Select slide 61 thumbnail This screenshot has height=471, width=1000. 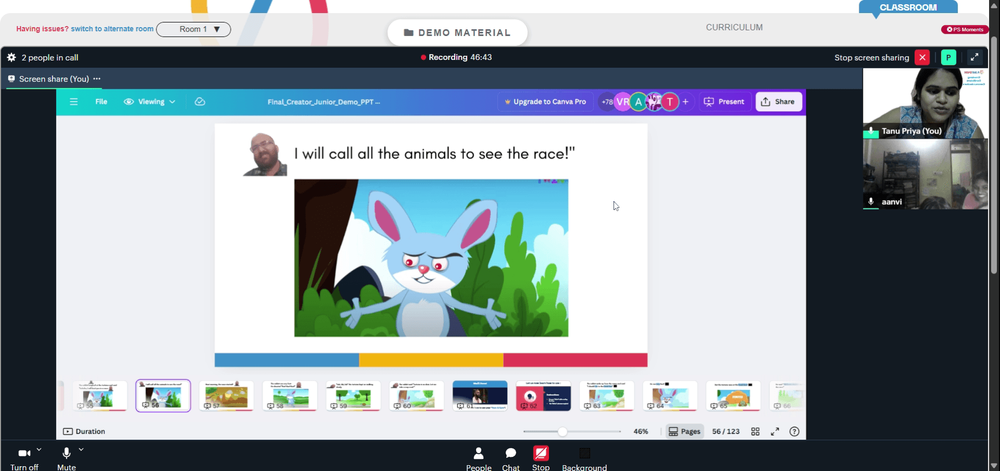pyautogui.click(x=480, y=396)
